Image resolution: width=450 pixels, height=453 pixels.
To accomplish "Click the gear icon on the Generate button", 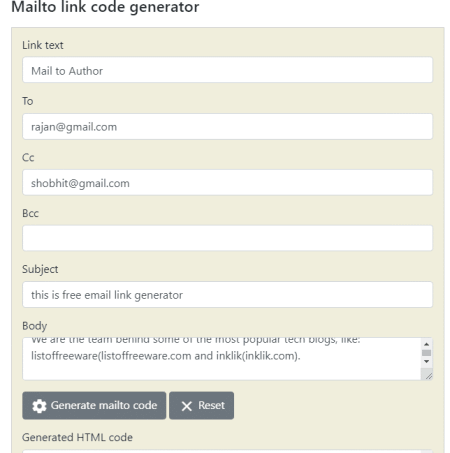I will coord(39,406).
